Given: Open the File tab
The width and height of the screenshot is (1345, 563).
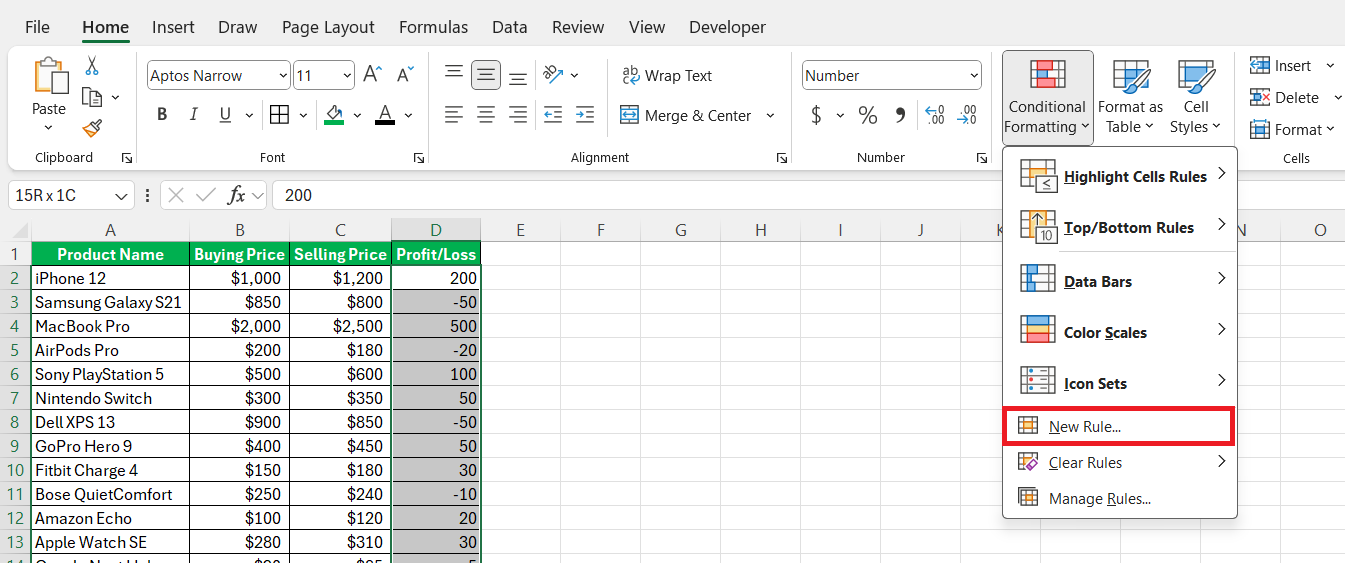Looking at the screenshot, I should pos(37,27).
